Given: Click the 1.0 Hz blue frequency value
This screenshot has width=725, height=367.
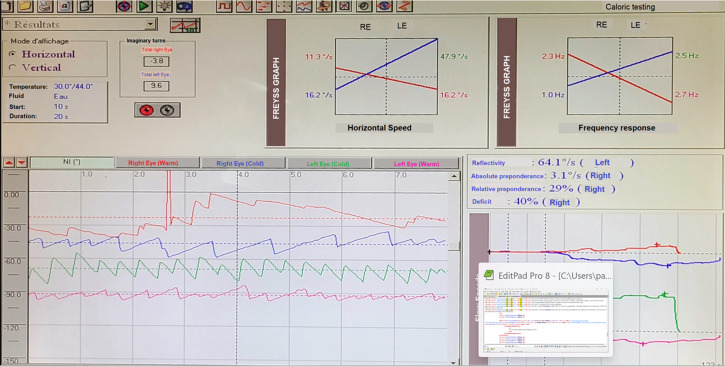Looking at the screenshot, I should click(553, 95).
